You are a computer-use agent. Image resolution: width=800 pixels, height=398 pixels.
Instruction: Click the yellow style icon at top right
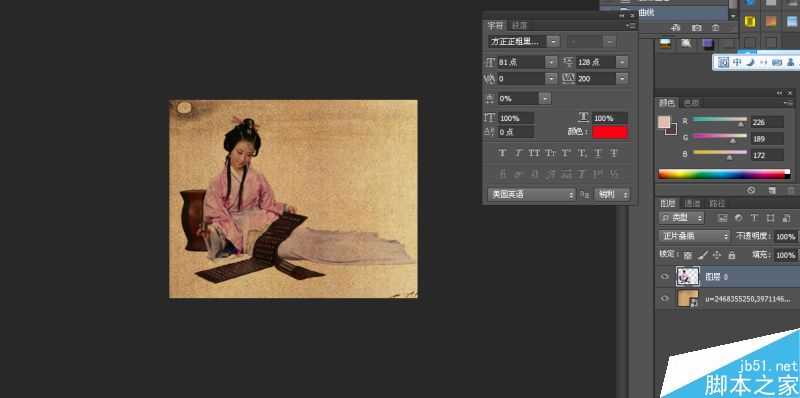[x=749, y=21]
